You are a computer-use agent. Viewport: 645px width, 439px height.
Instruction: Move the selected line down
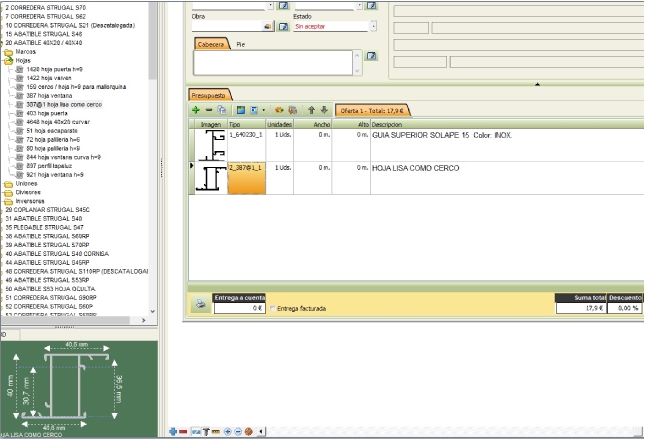[x=324, y=110]
